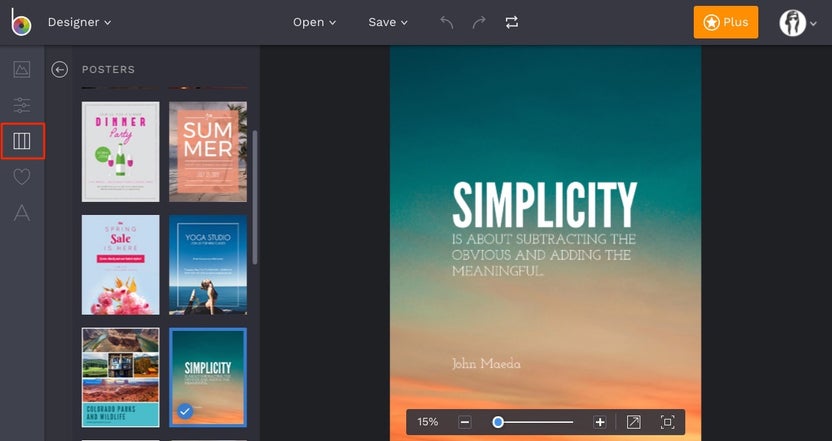The height and width of the screenshot is (441, 832).
Task: Click the BeFunky logo icon
Action: coord(21,22)
